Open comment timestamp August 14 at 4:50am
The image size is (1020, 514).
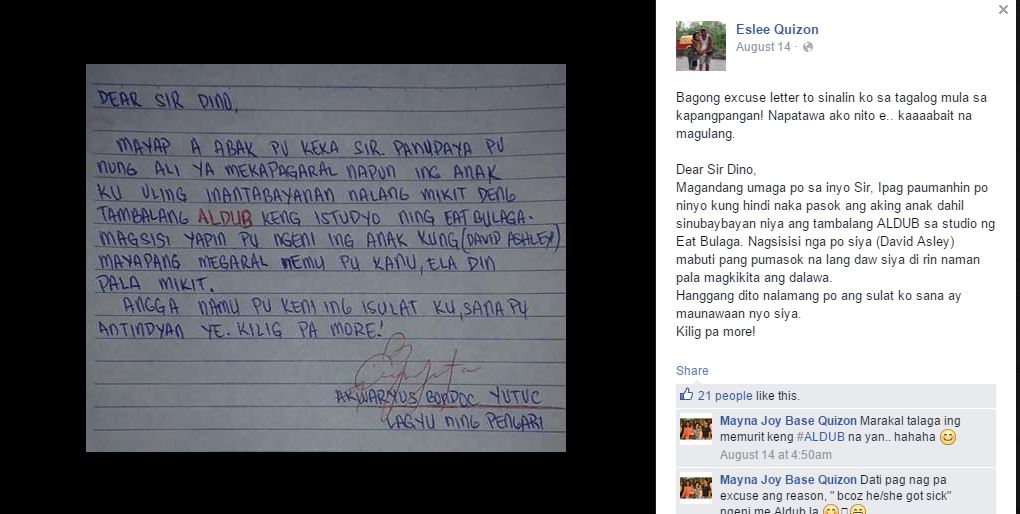coord(775,455)
